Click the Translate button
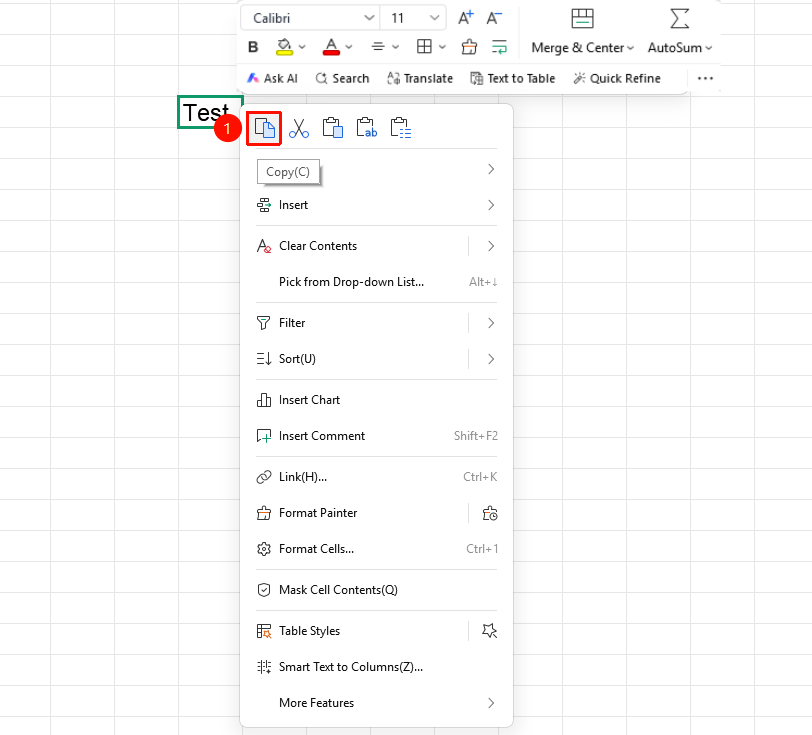Viewport: 812px width, 735px height. pyautogui.click(x=419, y=78)
